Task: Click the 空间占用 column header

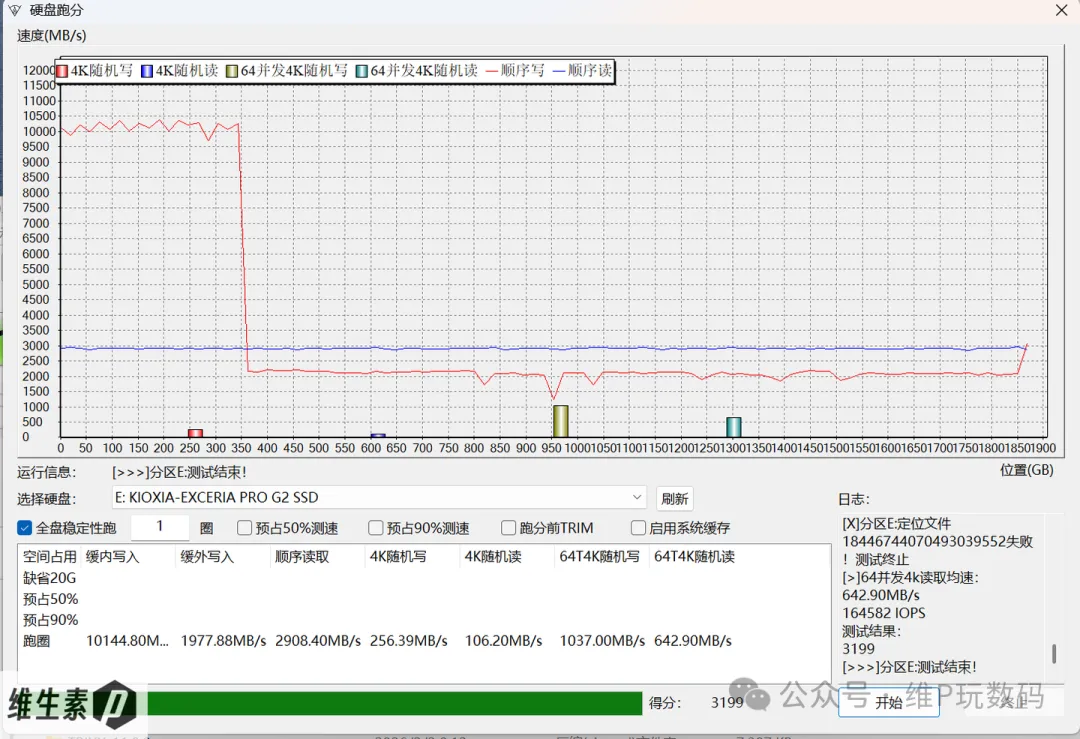Action: 50,556
